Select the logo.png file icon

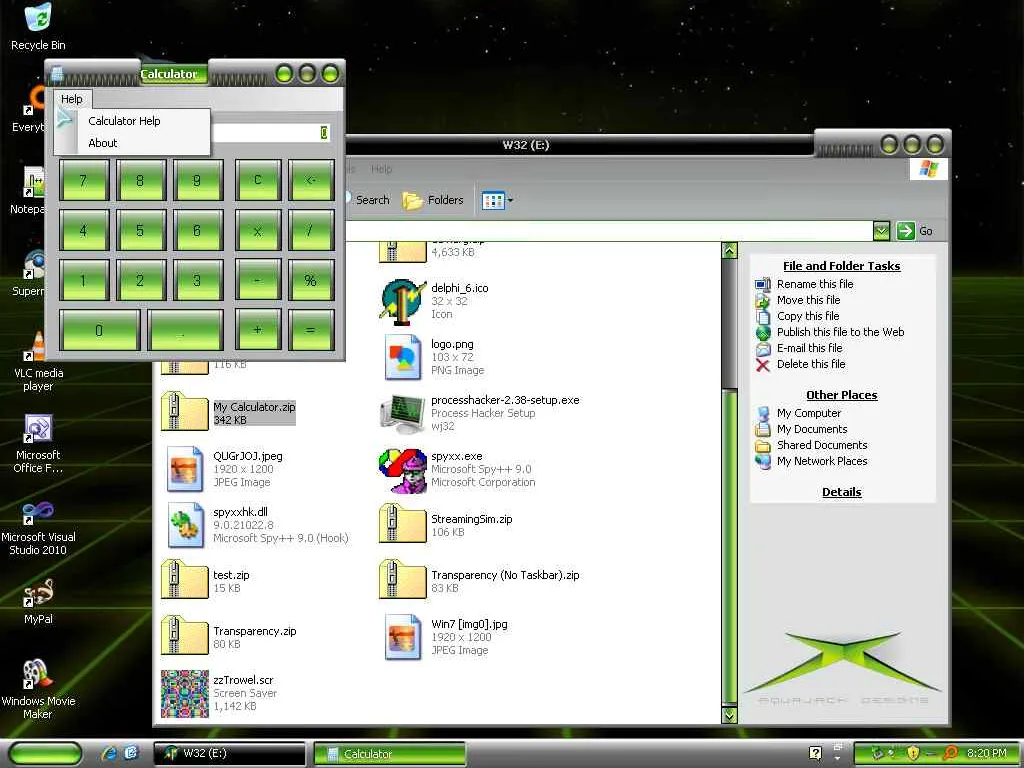click(402, 357)
